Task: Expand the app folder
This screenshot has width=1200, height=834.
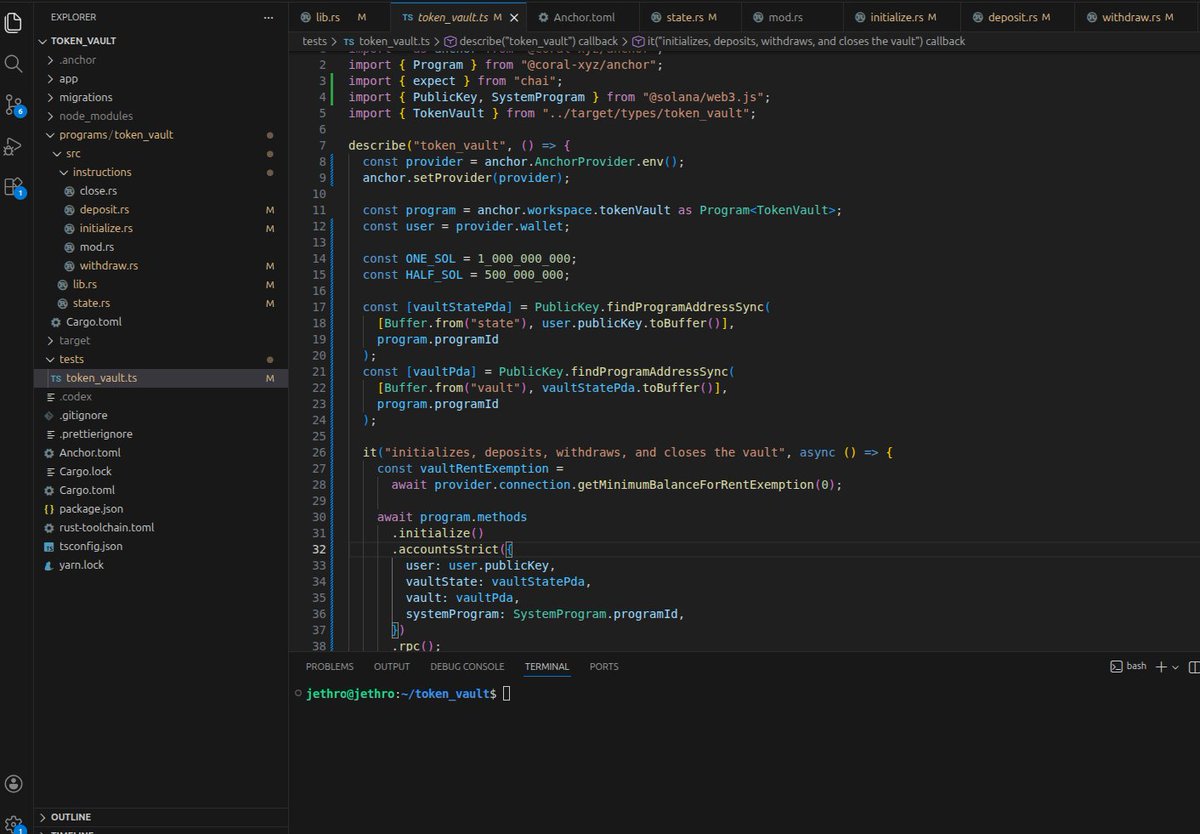Action: click(161, 78)
